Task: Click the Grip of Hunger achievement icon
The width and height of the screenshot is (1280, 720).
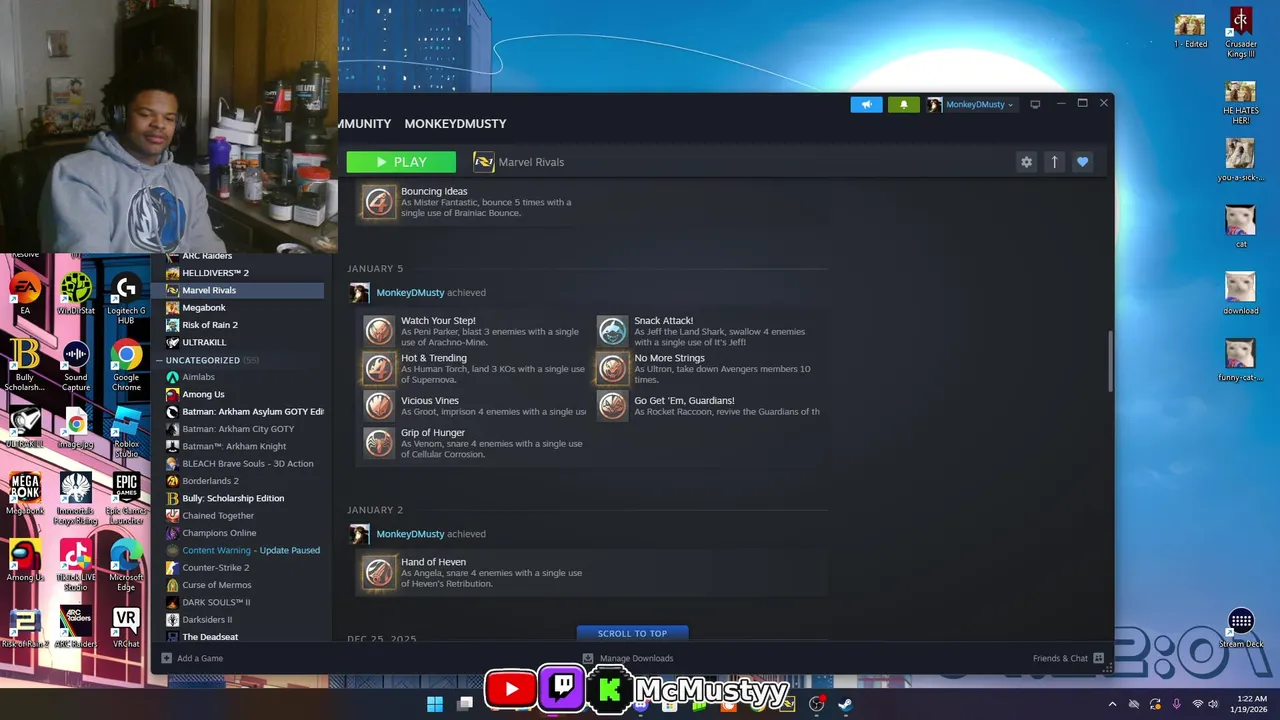Action: point(378,443)
